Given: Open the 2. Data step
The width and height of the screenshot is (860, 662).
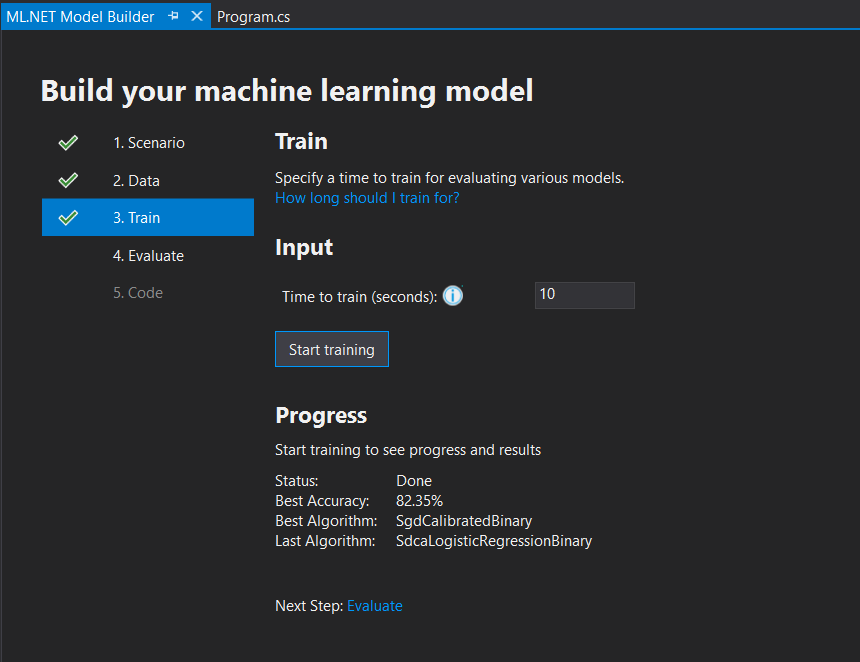Looking at the screenshot, I should pos(141,180).
